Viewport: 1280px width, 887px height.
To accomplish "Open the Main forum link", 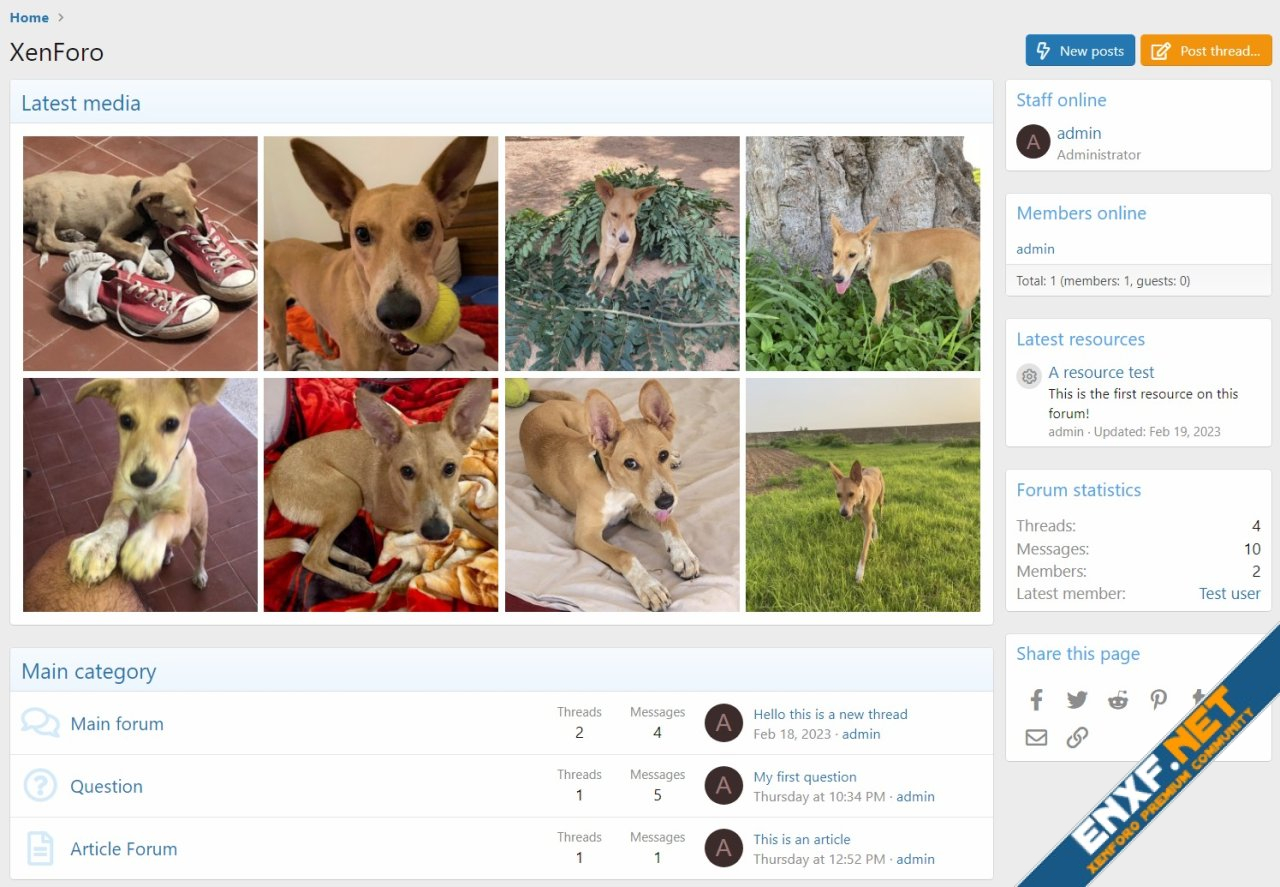I will tap(117, 724).
